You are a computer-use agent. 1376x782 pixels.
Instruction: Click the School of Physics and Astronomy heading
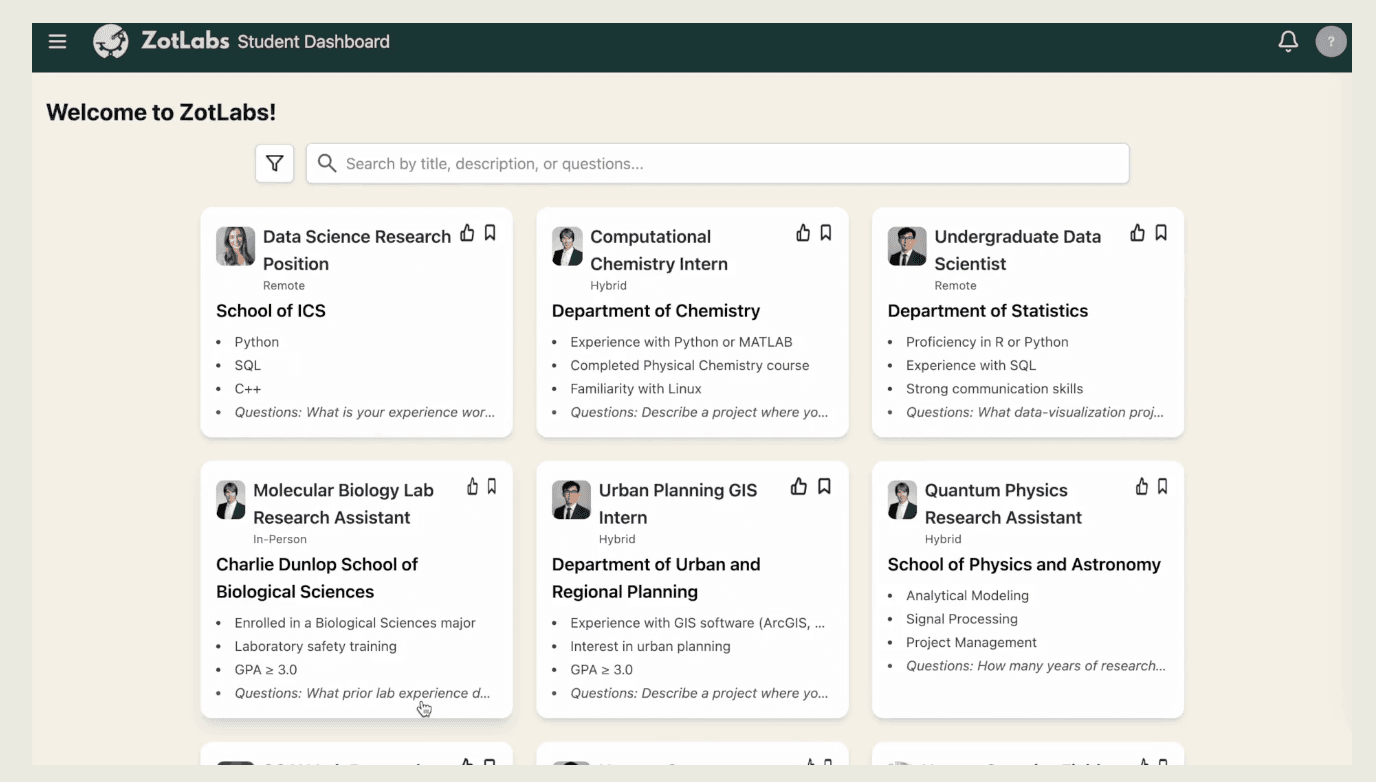pos(1024,564)
